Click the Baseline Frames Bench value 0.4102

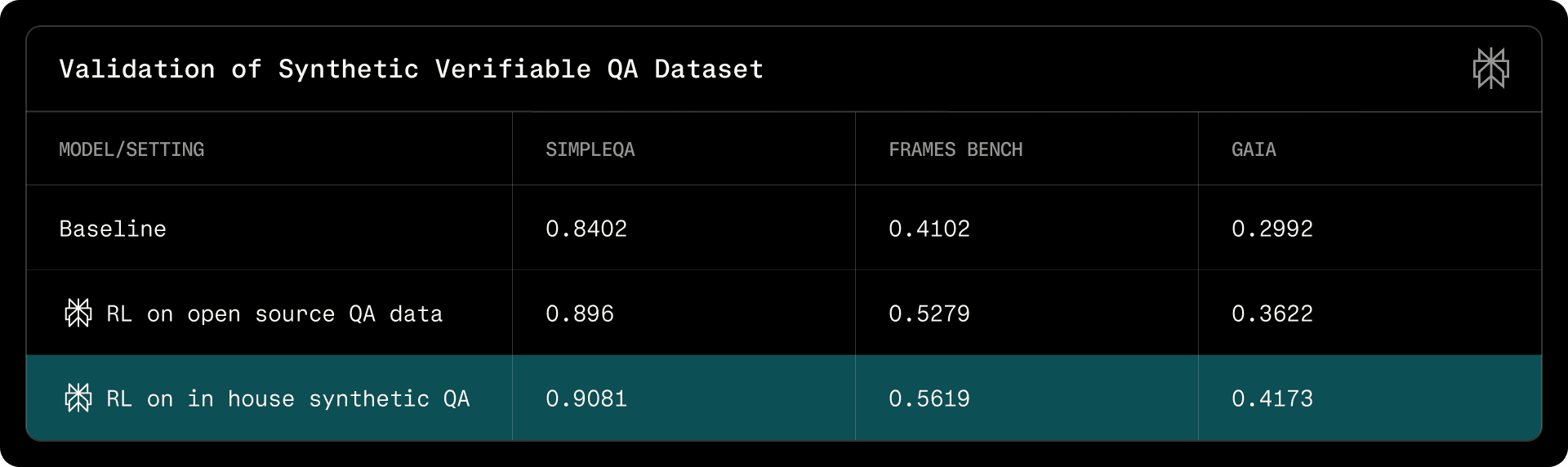[929, 229]
